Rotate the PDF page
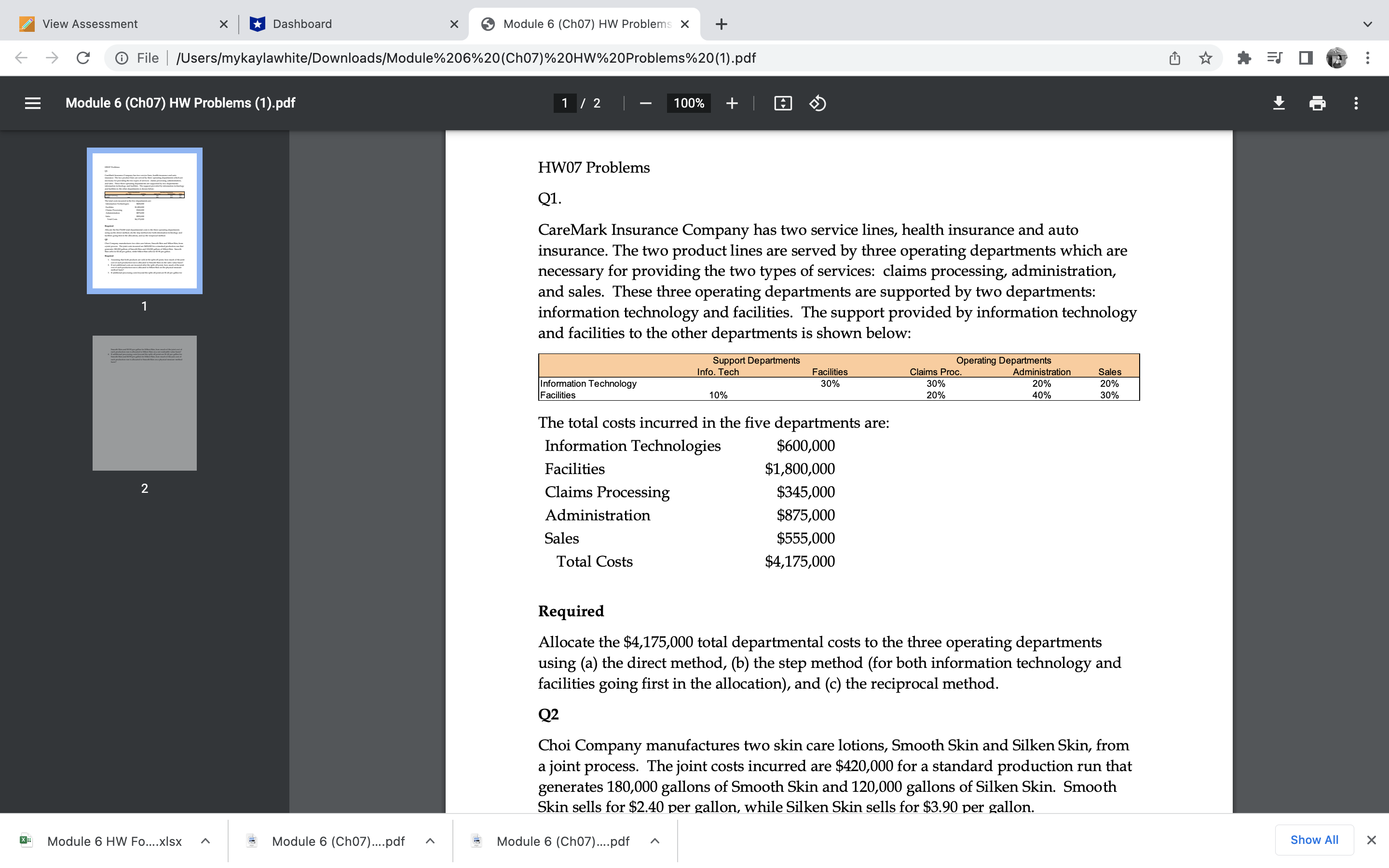Viewport: 1389px width, 868px height. tap(817, 103)
